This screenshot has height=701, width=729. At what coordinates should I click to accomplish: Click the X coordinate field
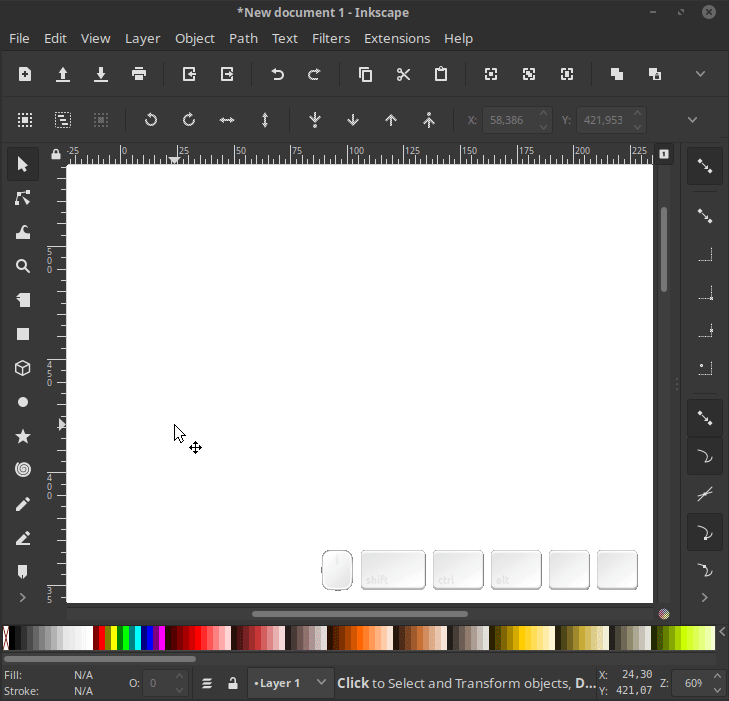pos(517,120)
